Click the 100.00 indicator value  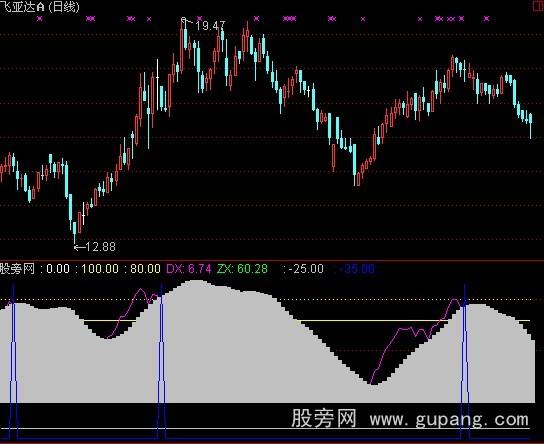pos(100,268)
